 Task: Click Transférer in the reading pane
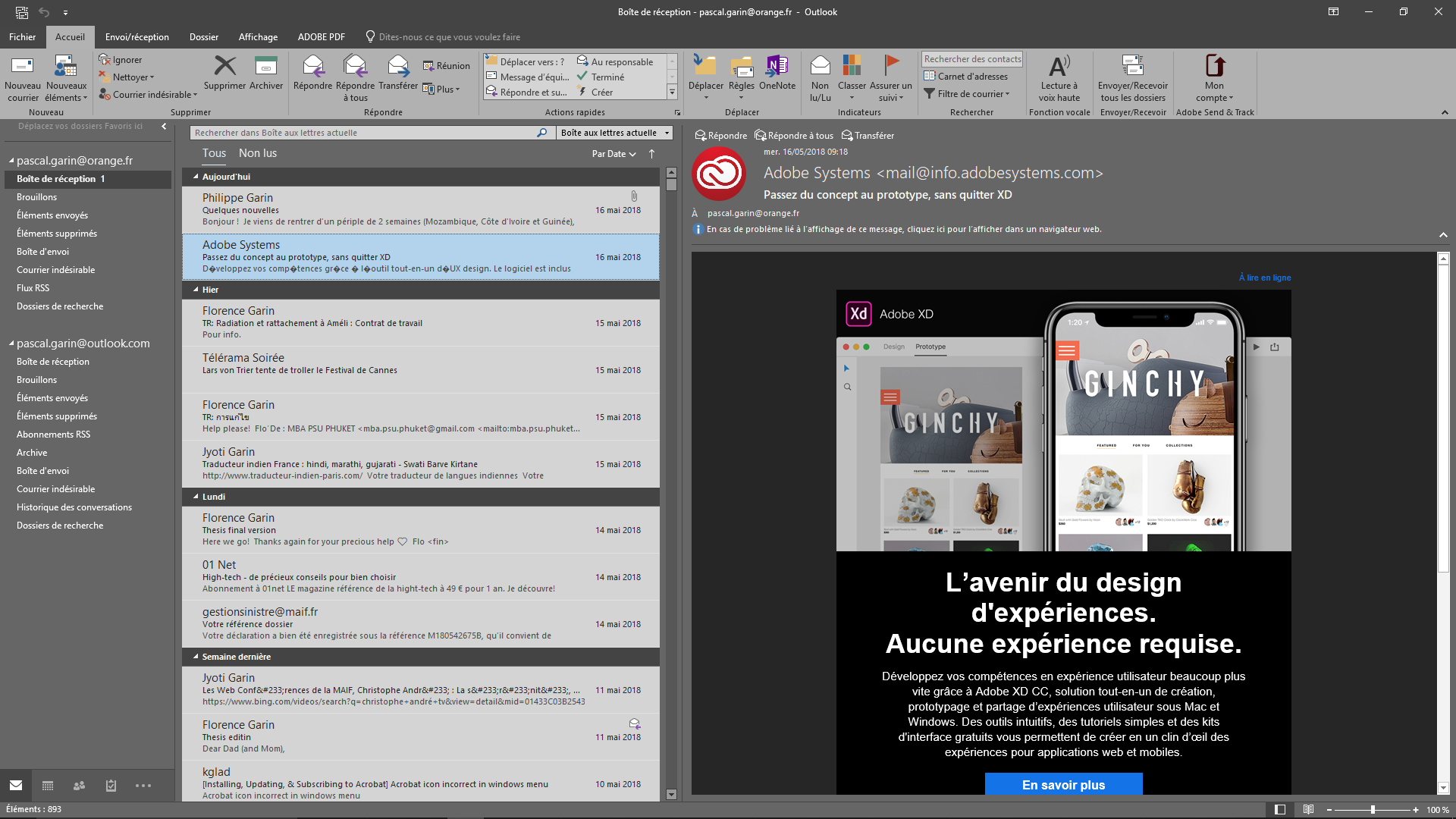pos(868,136)
